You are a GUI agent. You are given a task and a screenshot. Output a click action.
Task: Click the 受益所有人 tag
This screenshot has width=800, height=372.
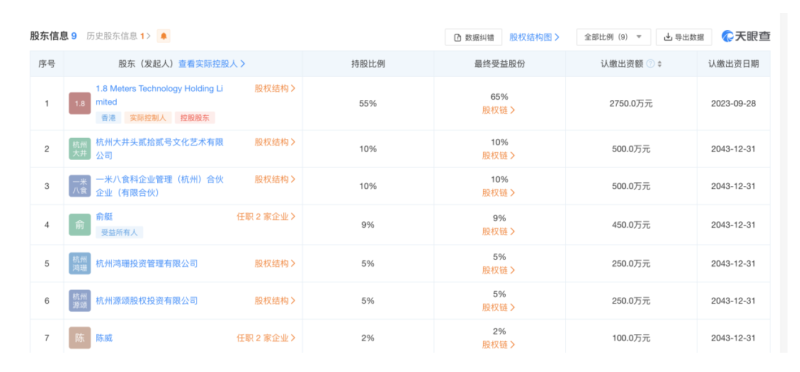tap(119, 233)
